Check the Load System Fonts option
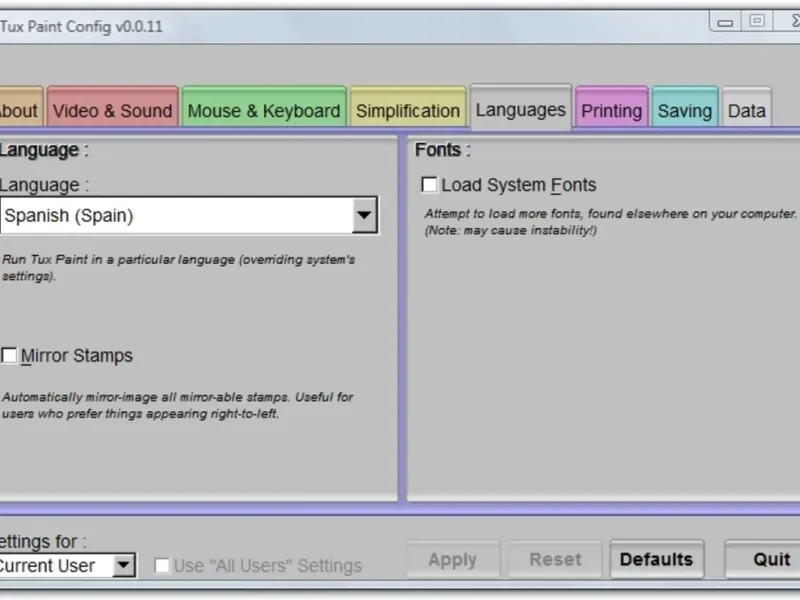This screenshot has height=600, width=800. point(429,185)
